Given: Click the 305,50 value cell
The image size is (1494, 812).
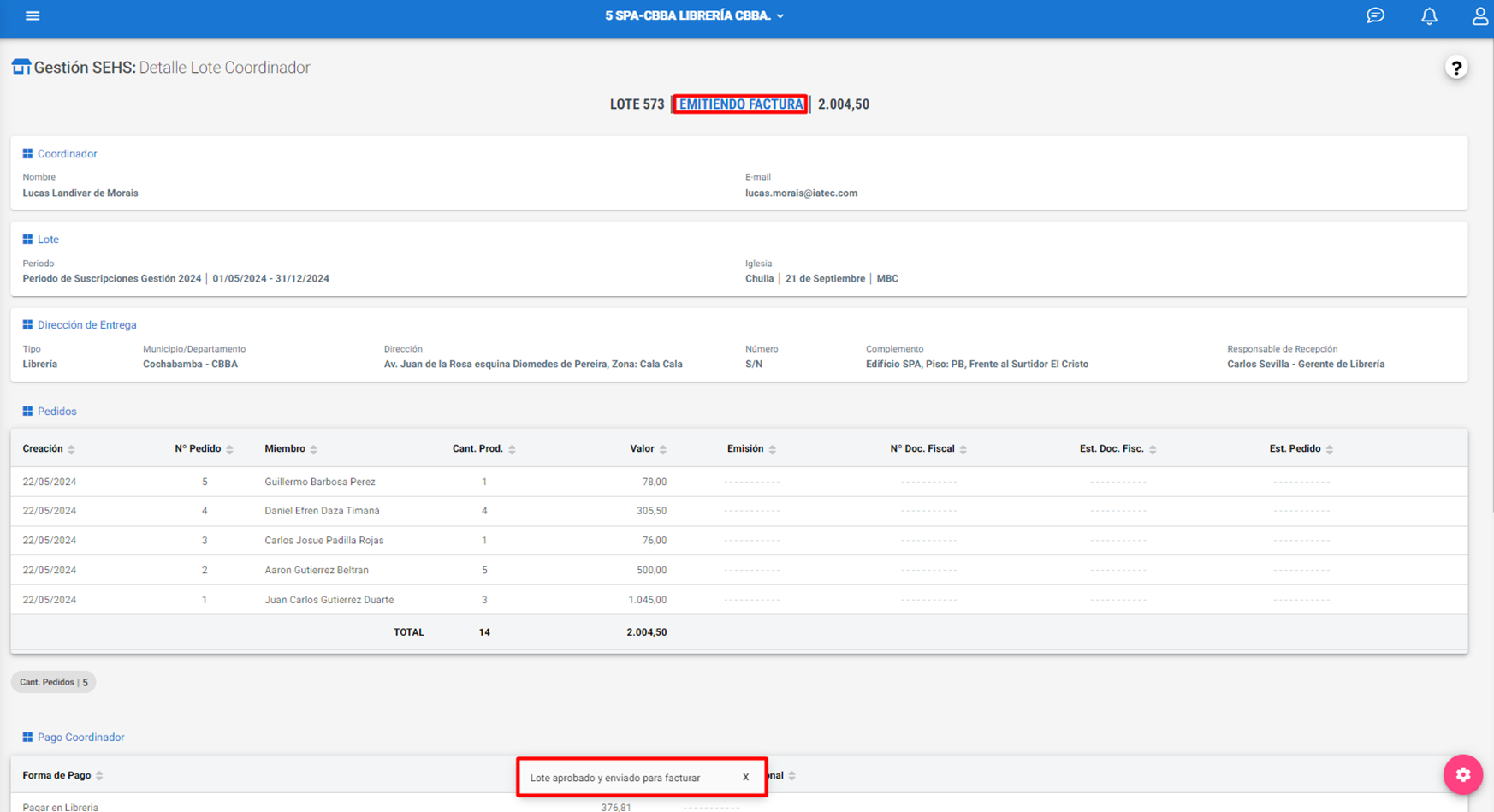Looking at the screenshot, I should pos(651,511).
